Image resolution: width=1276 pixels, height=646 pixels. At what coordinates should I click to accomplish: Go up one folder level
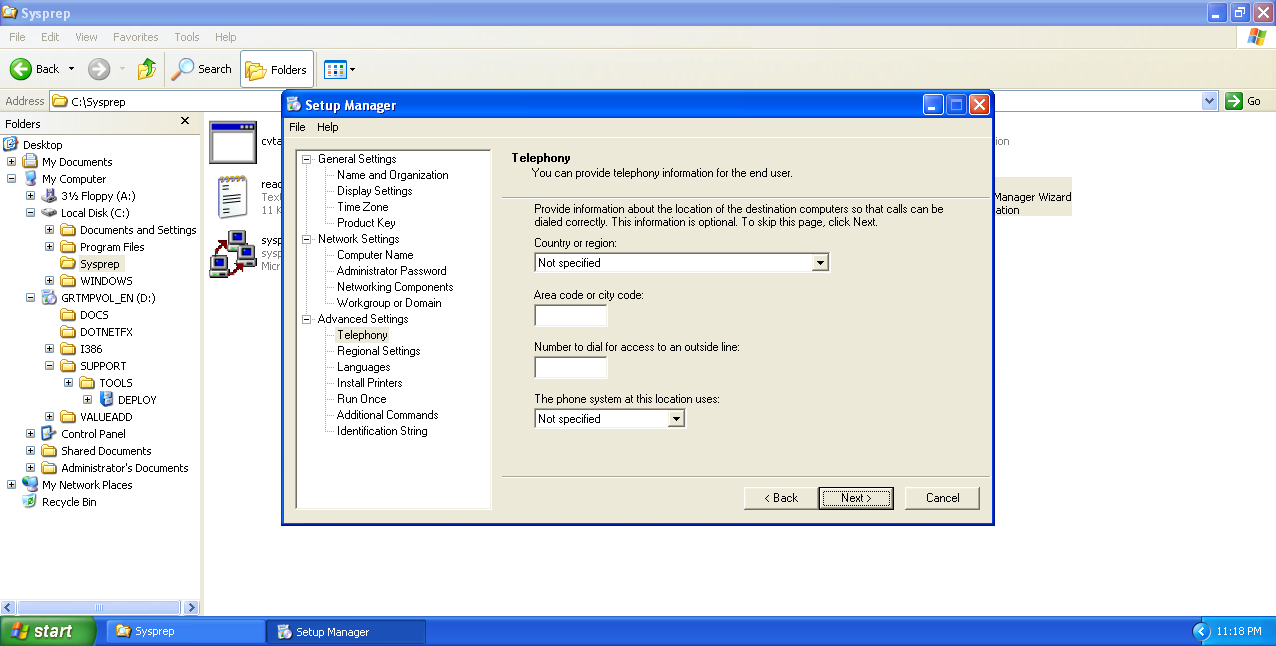[x=147, y=69]
